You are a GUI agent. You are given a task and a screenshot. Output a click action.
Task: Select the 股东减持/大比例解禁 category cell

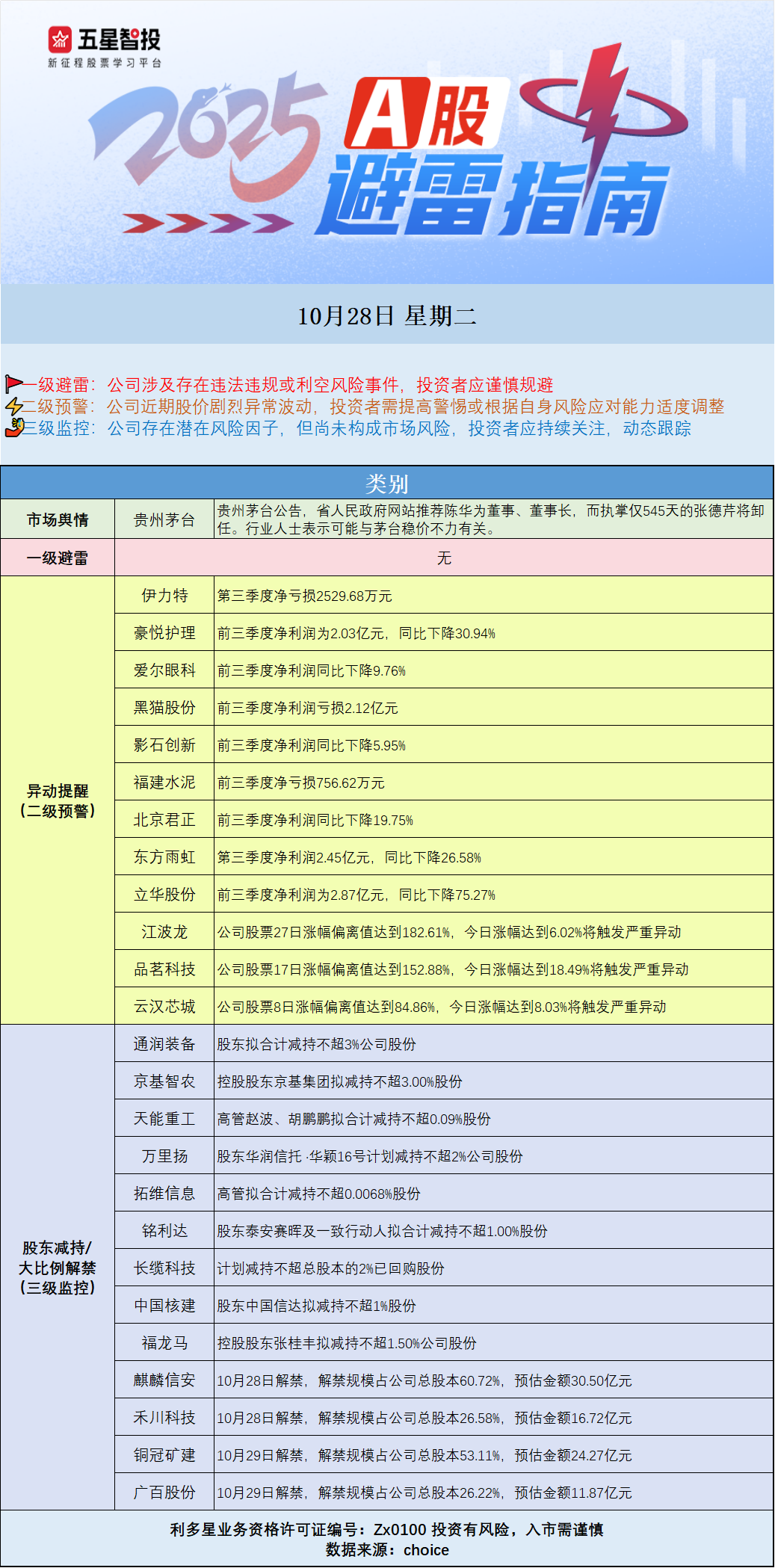tap(58, 1268)
